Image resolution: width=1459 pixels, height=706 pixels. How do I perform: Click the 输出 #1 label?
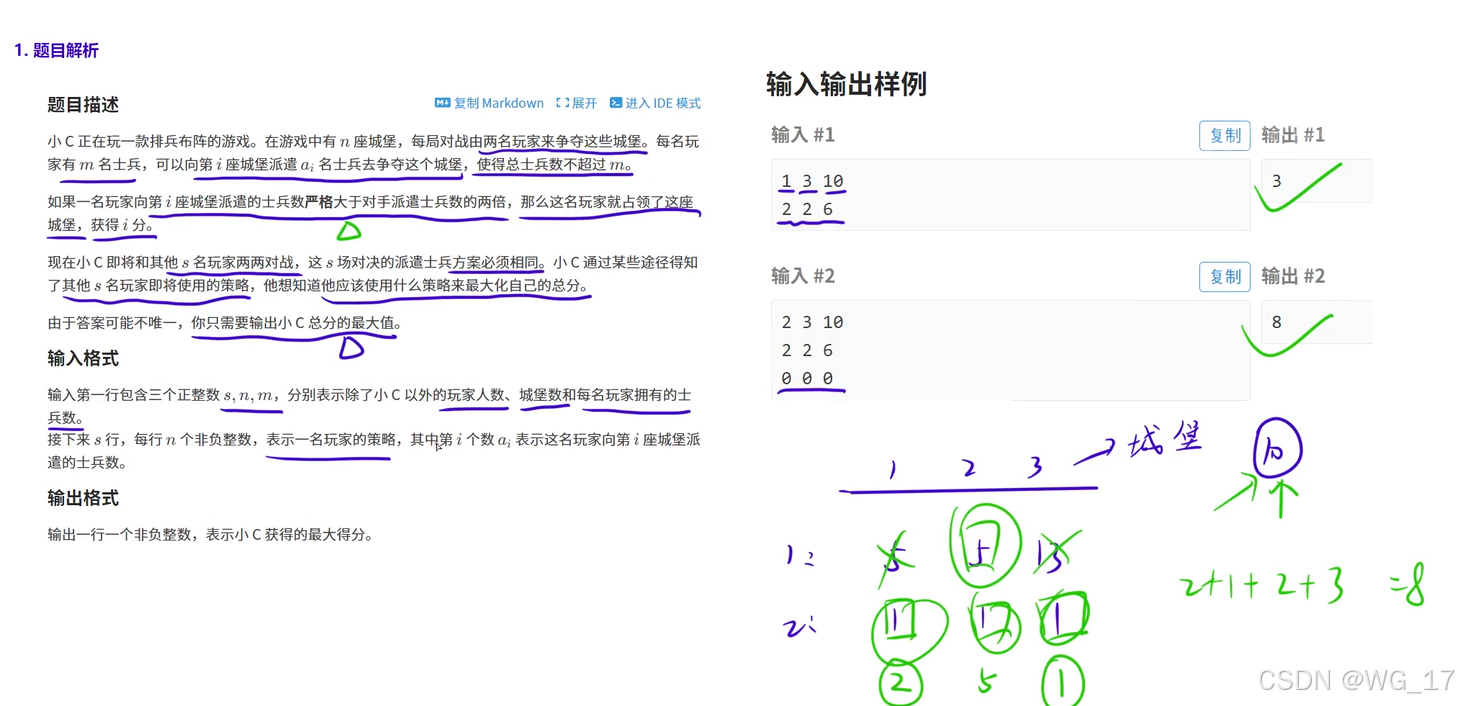1292,135
